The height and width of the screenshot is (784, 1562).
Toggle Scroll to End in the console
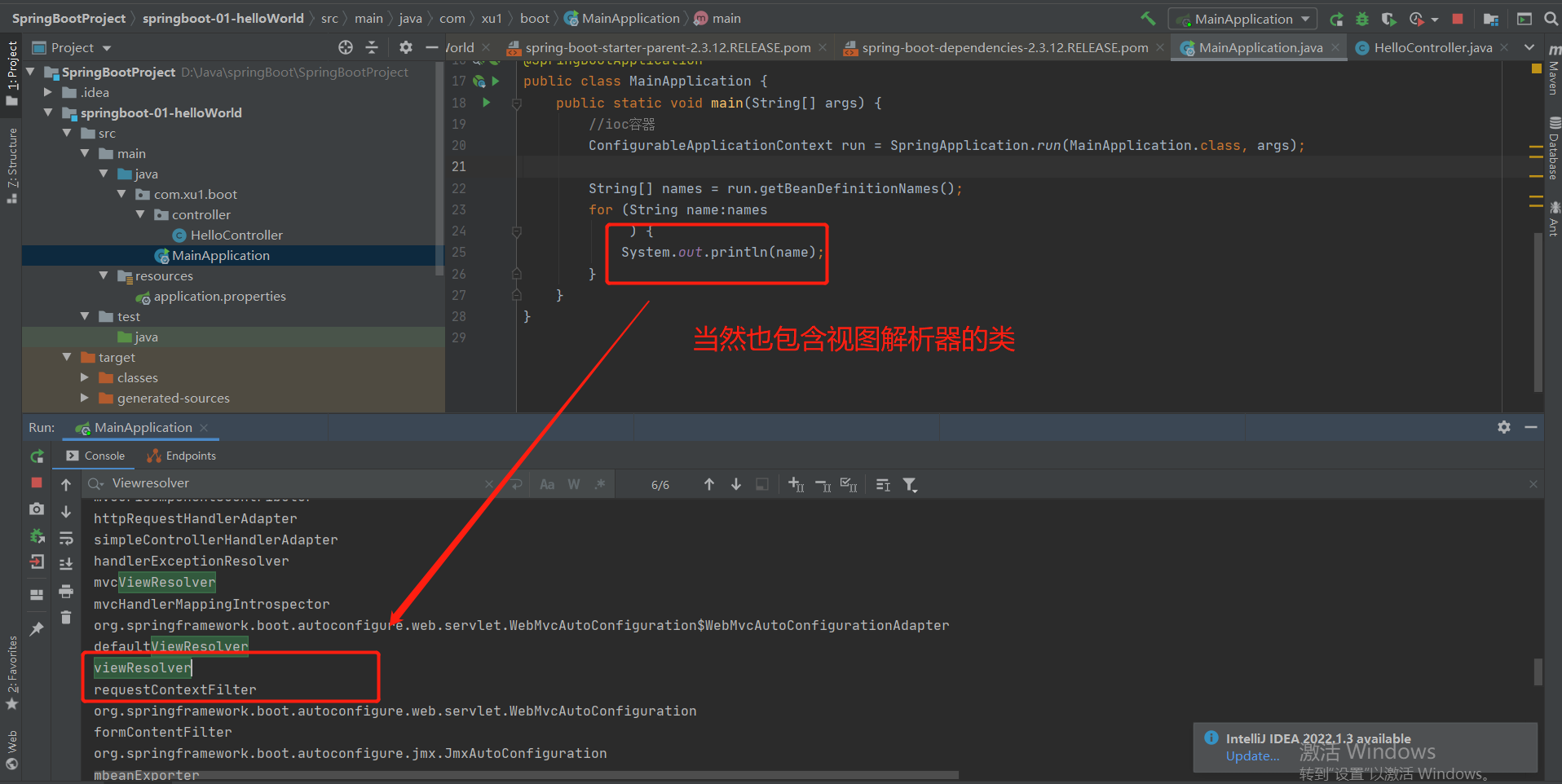[66, 564]
